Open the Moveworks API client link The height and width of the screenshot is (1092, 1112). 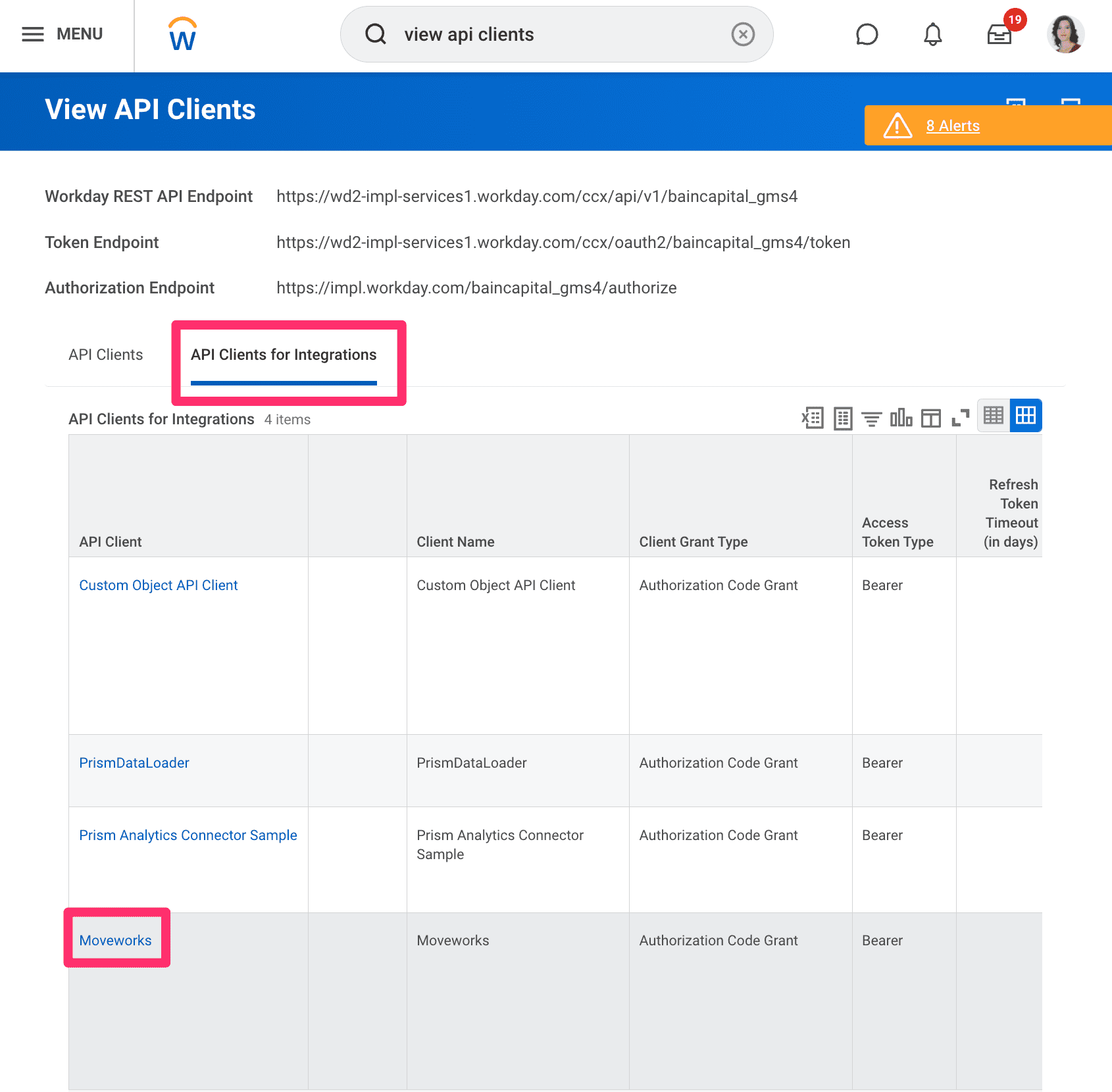116,941
